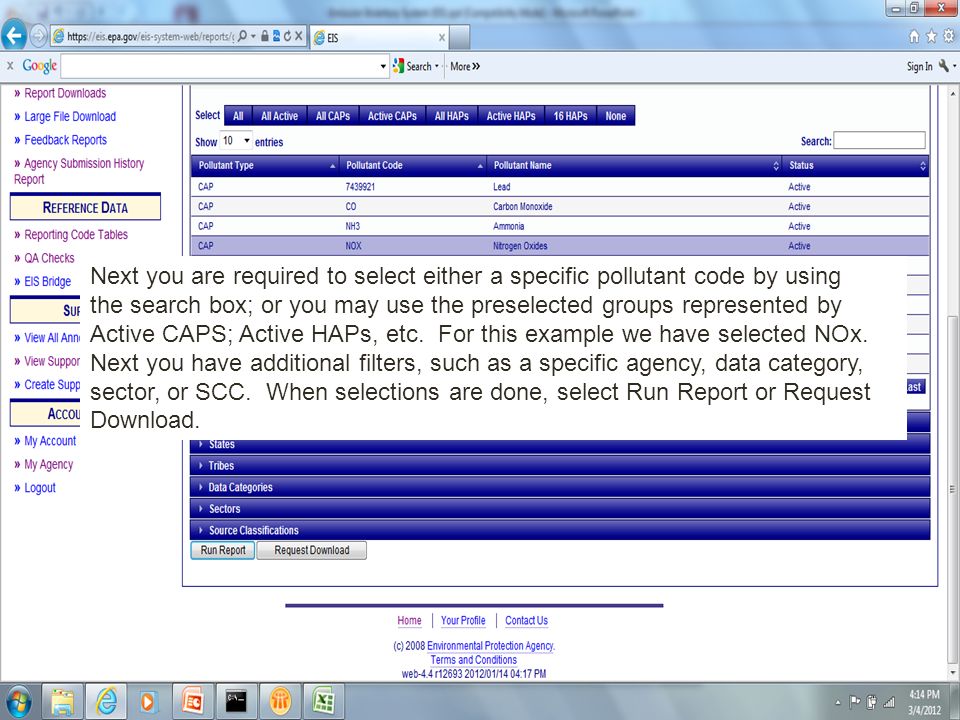Open Command Prompt taskbar icon
The height and width of the screenshot is (720, 960).
click(236, 701)
